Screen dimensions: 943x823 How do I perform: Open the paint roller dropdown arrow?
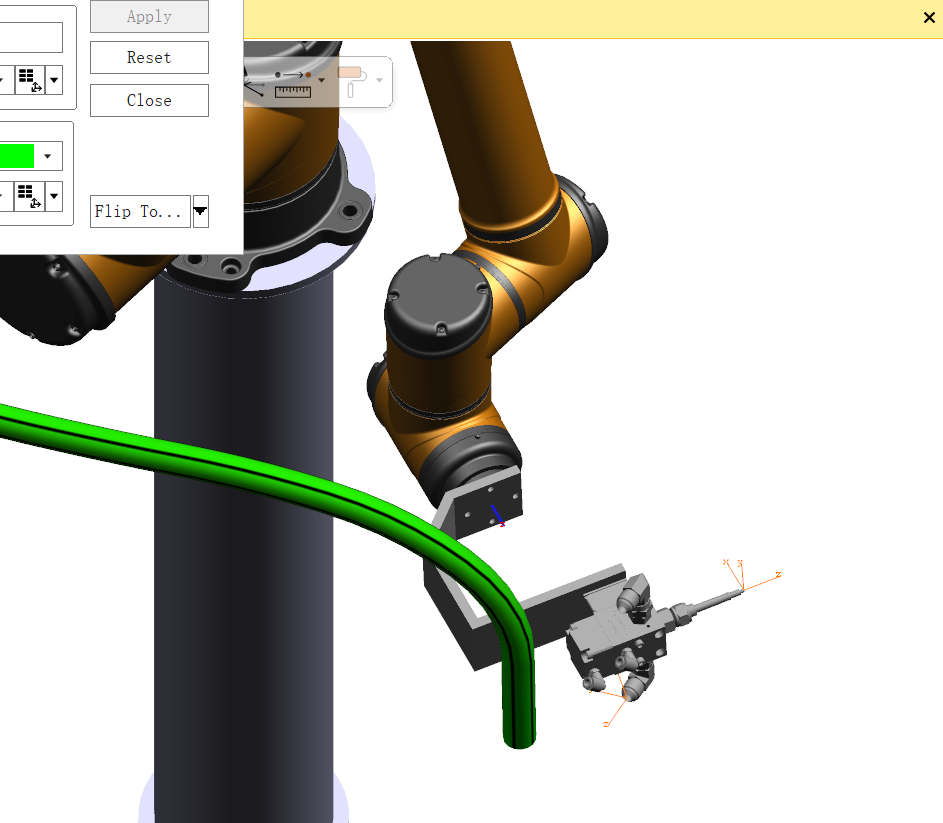(379, 80)
